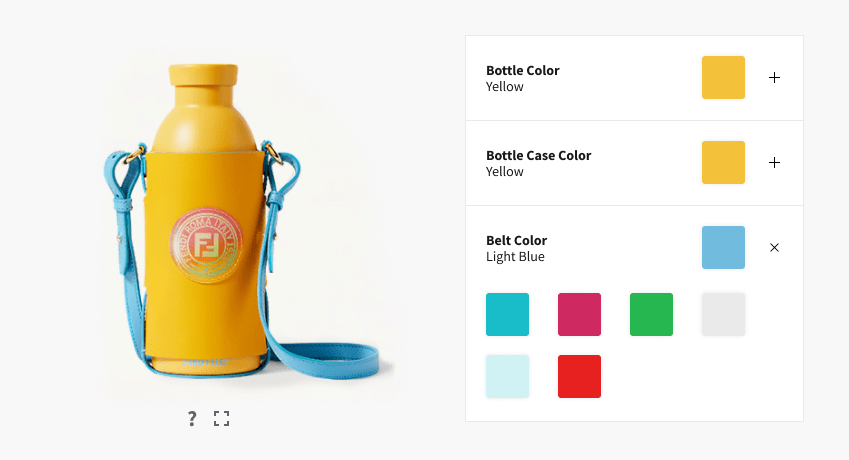Open the Bottle Color row label
The width and height of the screenshot is (849, 460).
pos(523,70)
